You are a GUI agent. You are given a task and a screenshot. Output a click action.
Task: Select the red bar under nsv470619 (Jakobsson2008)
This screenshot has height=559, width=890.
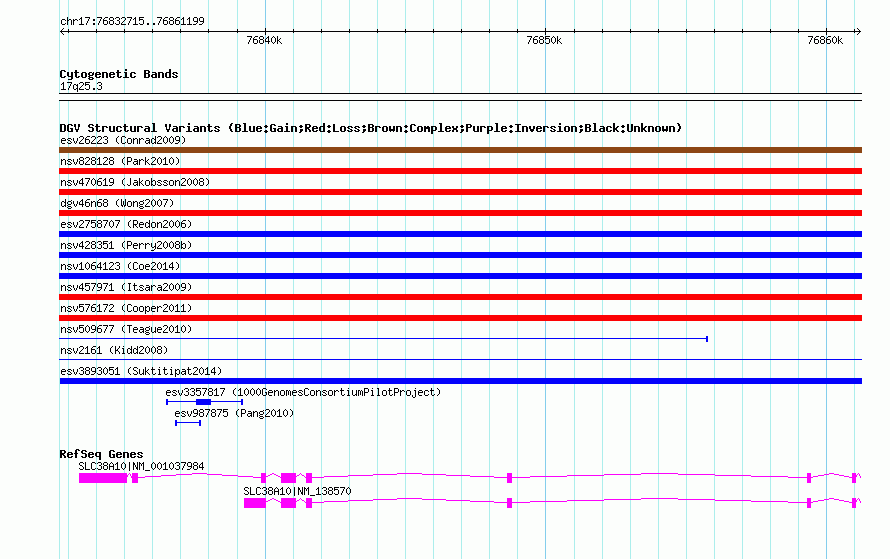[x=460, y=192]
